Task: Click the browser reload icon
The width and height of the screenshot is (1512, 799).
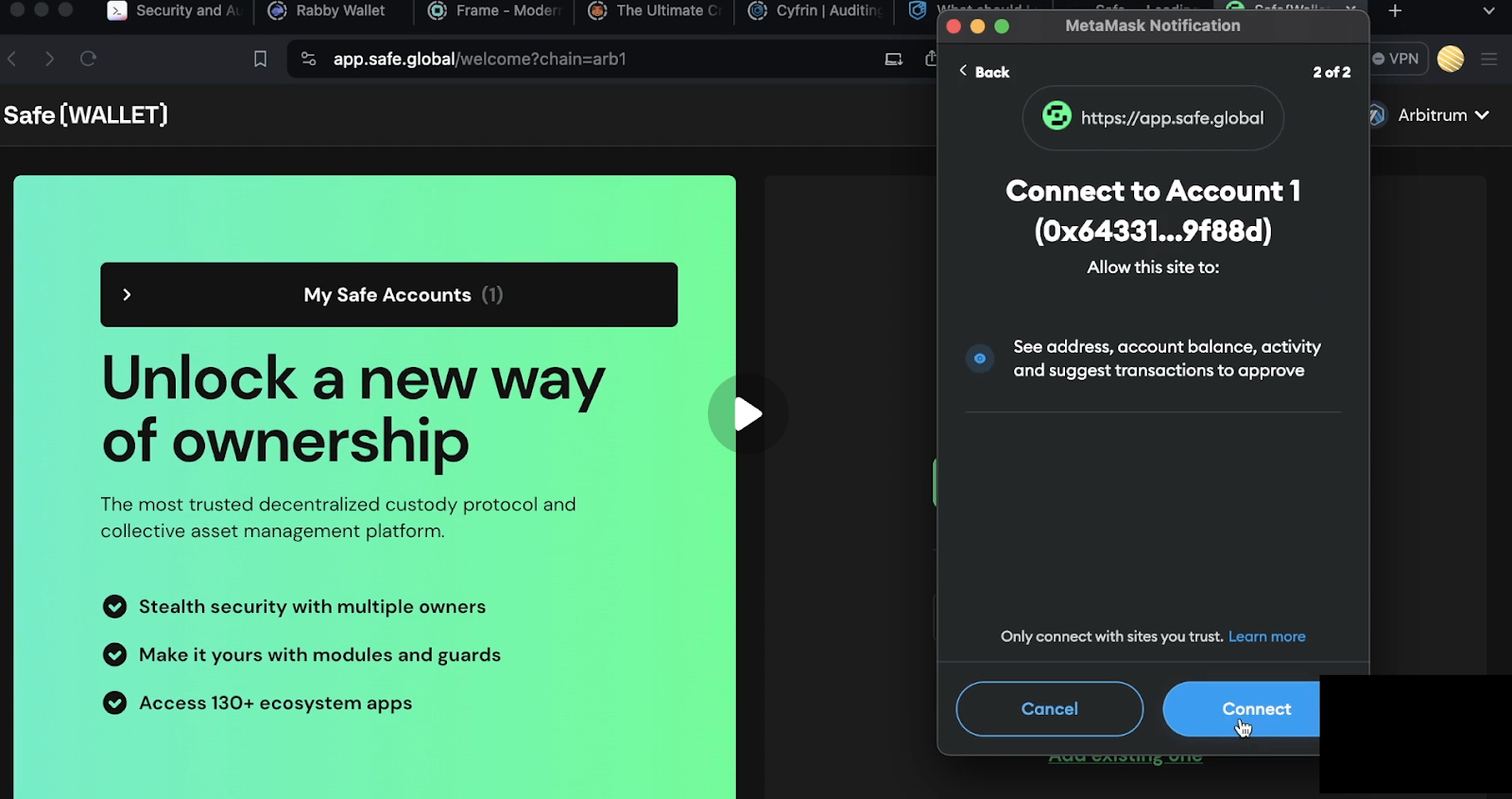Action: click(88, 59)
